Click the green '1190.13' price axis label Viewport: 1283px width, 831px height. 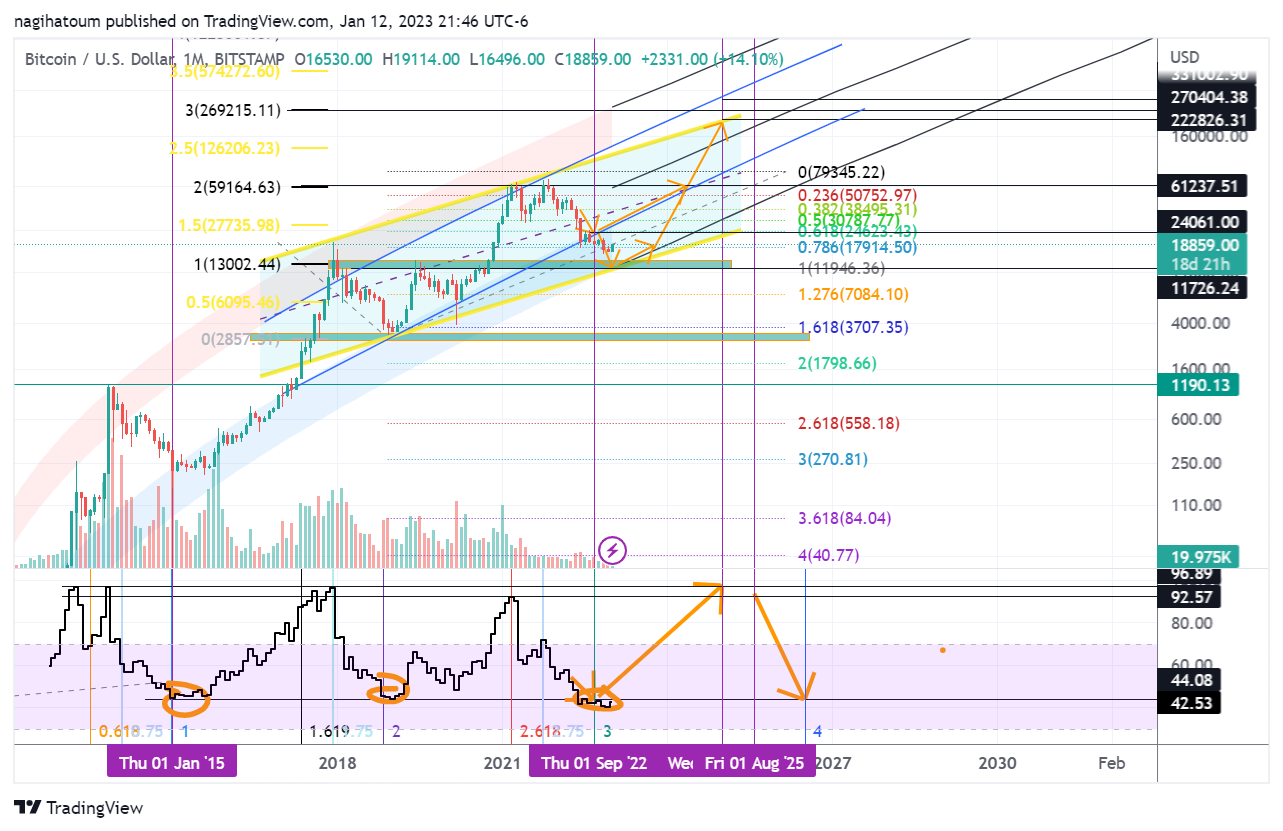(1200, 385)
